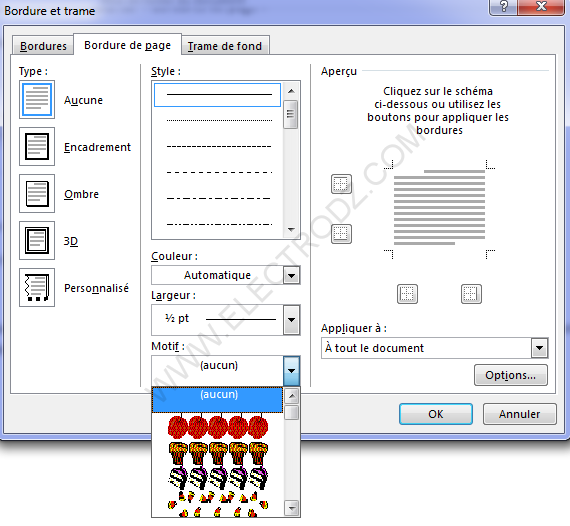This screenshot has height=526, width=570.
Task: Switch to the Bordures tab
Action: tap(43, 46)
